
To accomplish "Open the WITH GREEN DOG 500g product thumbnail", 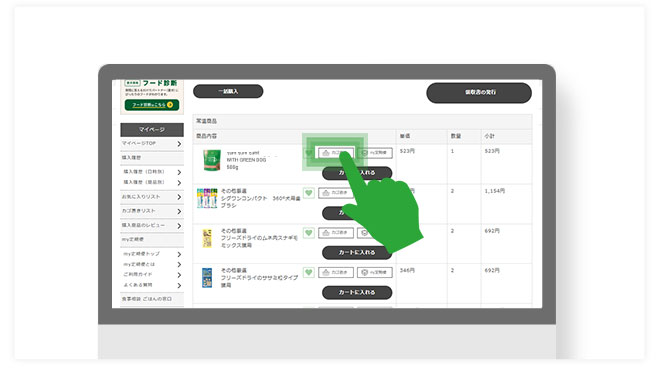I will pyautogui.click(x=212, y=160).
